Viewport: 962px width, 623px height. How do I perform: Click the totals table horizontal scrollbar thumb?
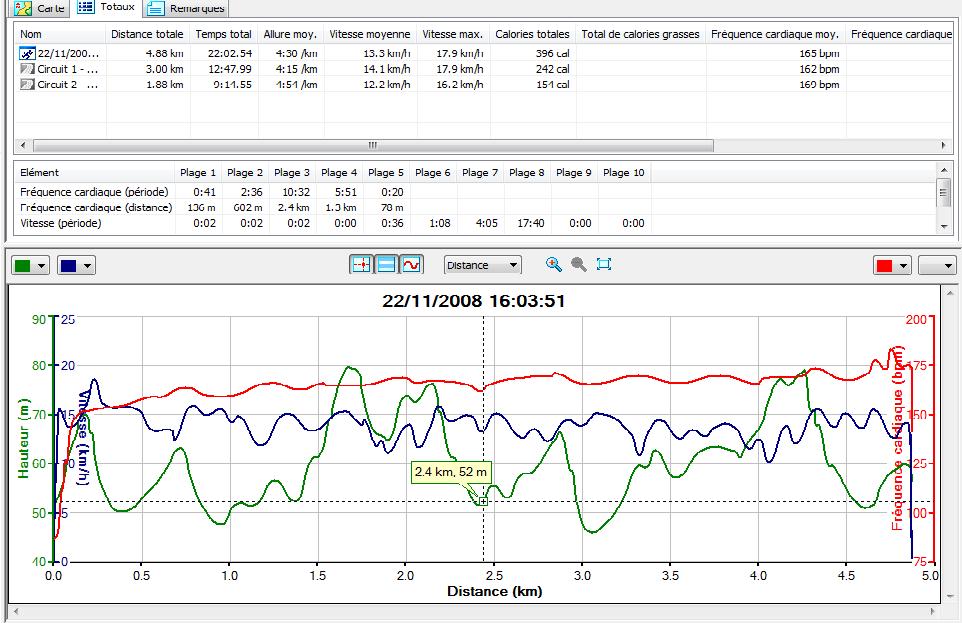pyautogui.click(x=373, y=145)
